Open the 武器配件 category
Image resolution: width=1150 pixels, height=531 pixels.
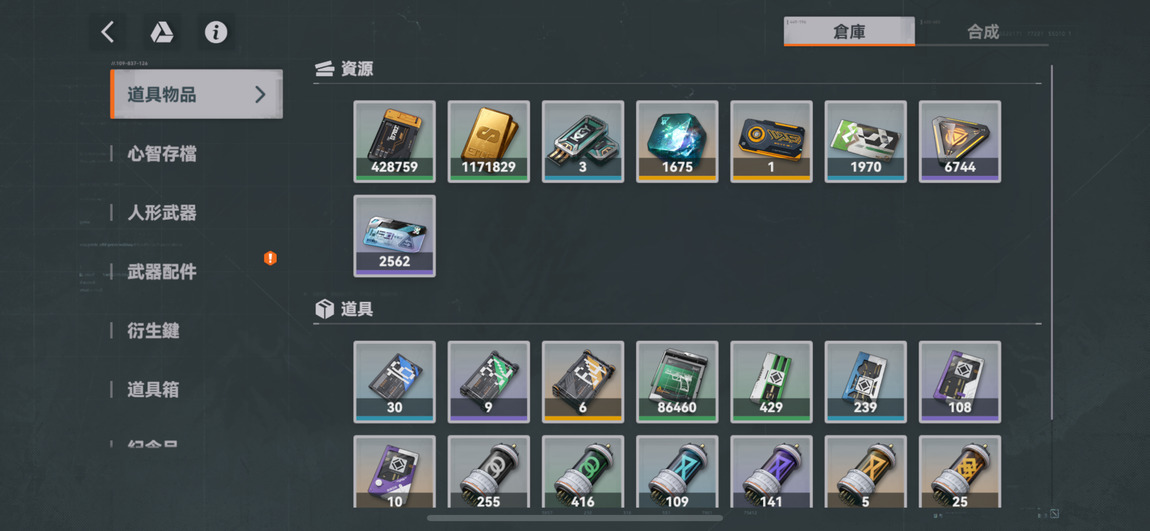tap(161, 272)
